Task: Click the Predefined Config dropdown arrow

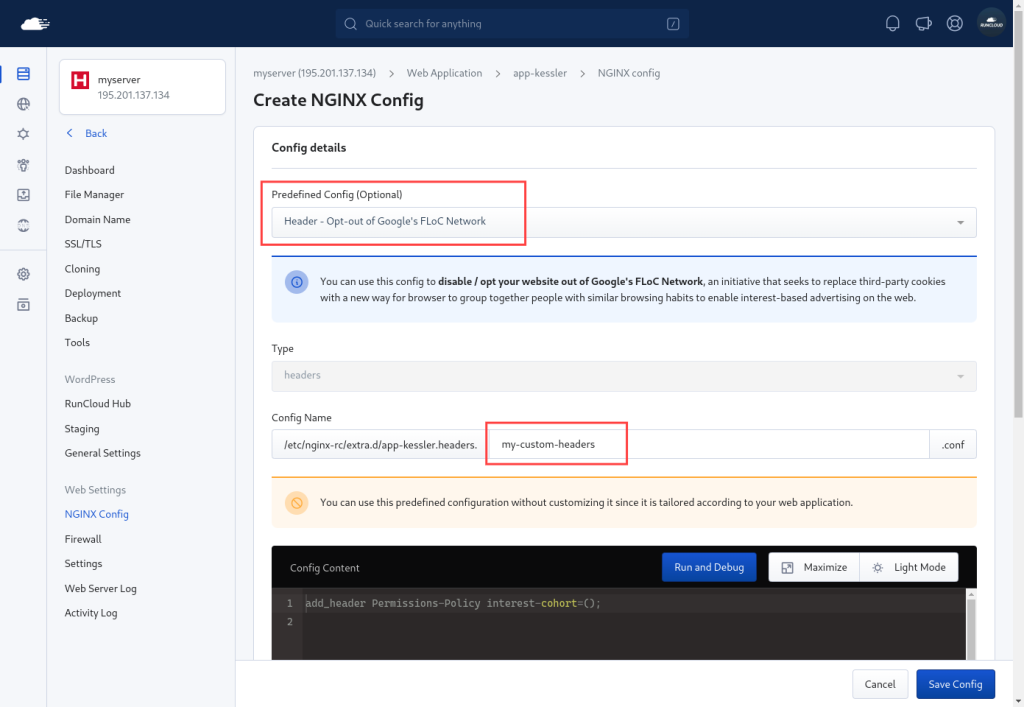Action: pyautogui.click(x=961, y=223)
